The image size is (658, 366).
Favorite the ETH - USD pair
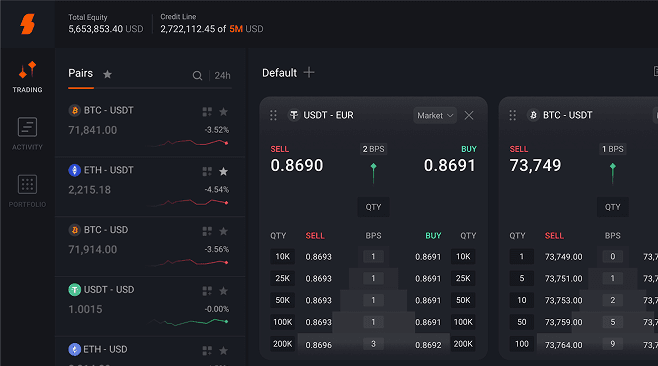coord(224,350)
